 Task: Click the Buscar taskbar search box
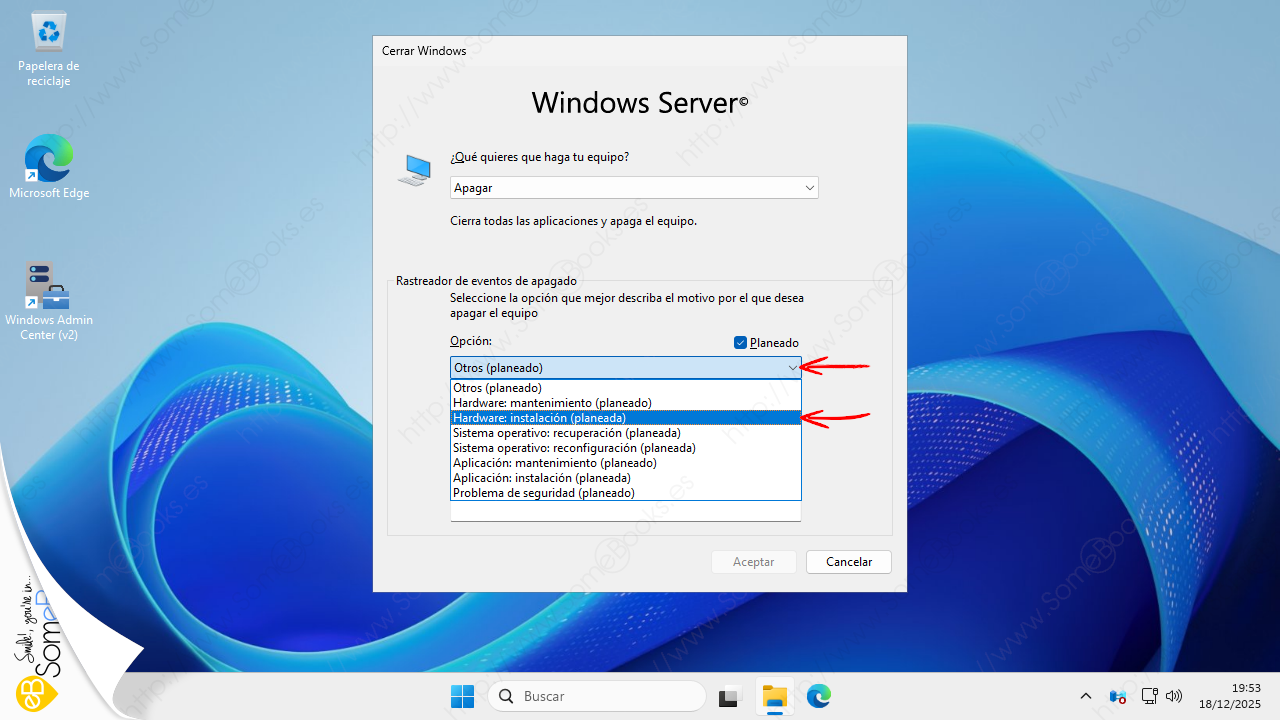pos(597,696)
